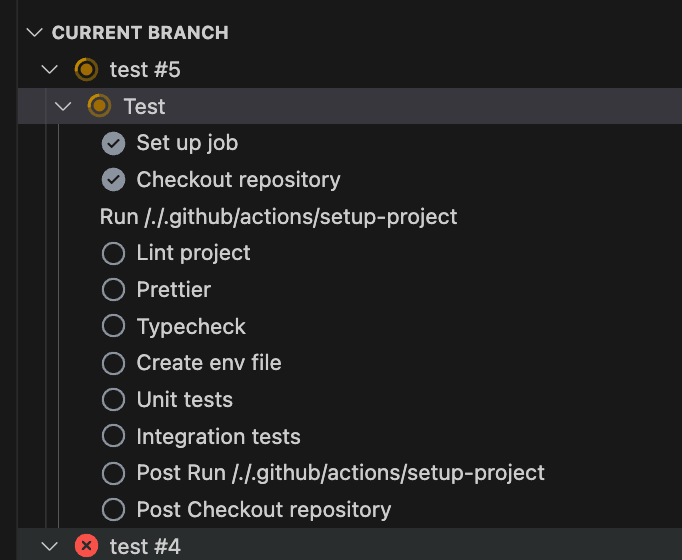Click the pending circle icon for Lint project
The height and width of the screenshot is (560, 682).
[113, 253]
